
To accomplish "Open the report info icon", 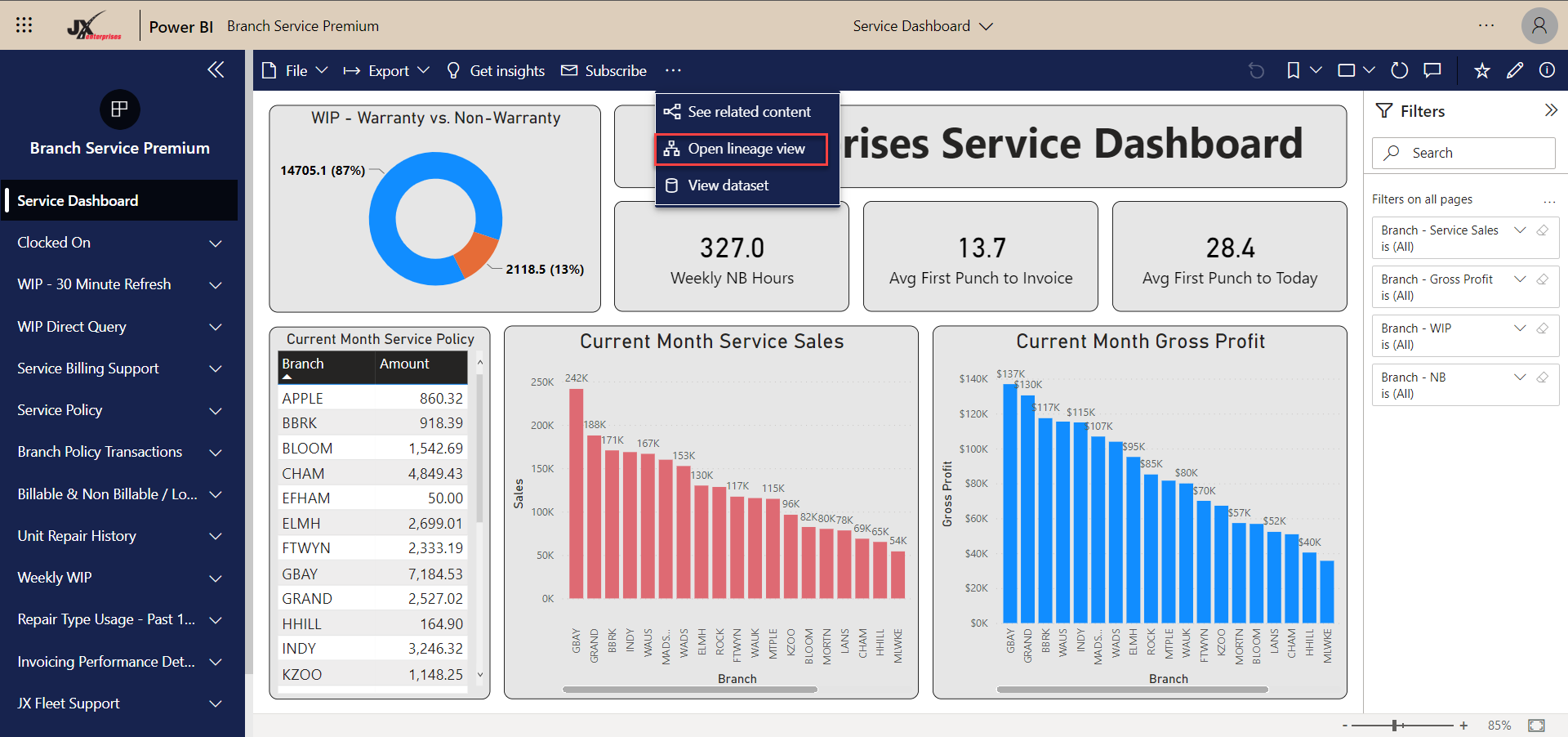I will coord(1547,70).
